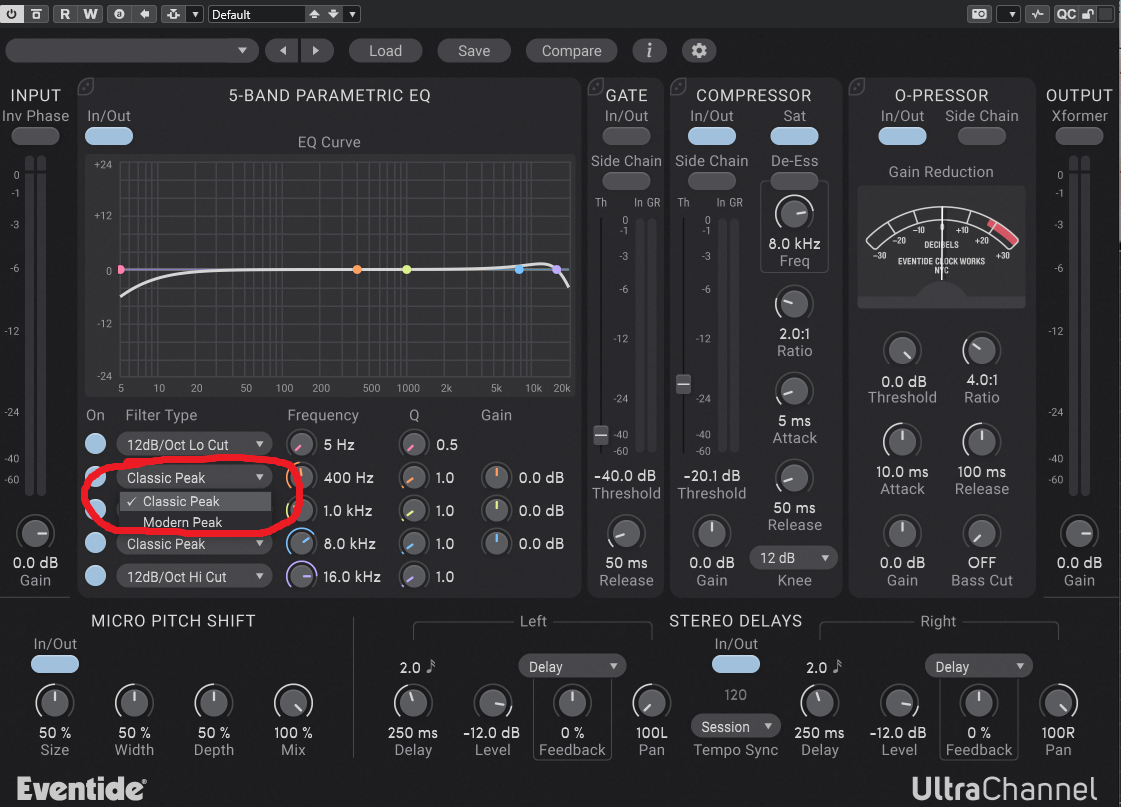Toggle the Compressor Sat switch
The width and height of the screenshot is (1121, 810).
point(794,136)
